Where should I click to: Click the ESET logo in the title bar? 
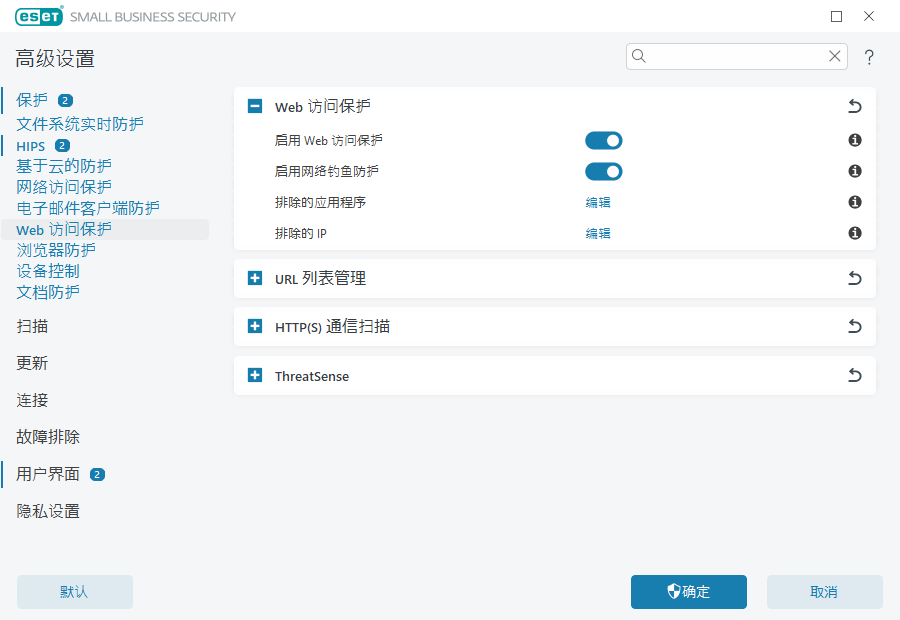pyautogui.click(x=38, y=16)
